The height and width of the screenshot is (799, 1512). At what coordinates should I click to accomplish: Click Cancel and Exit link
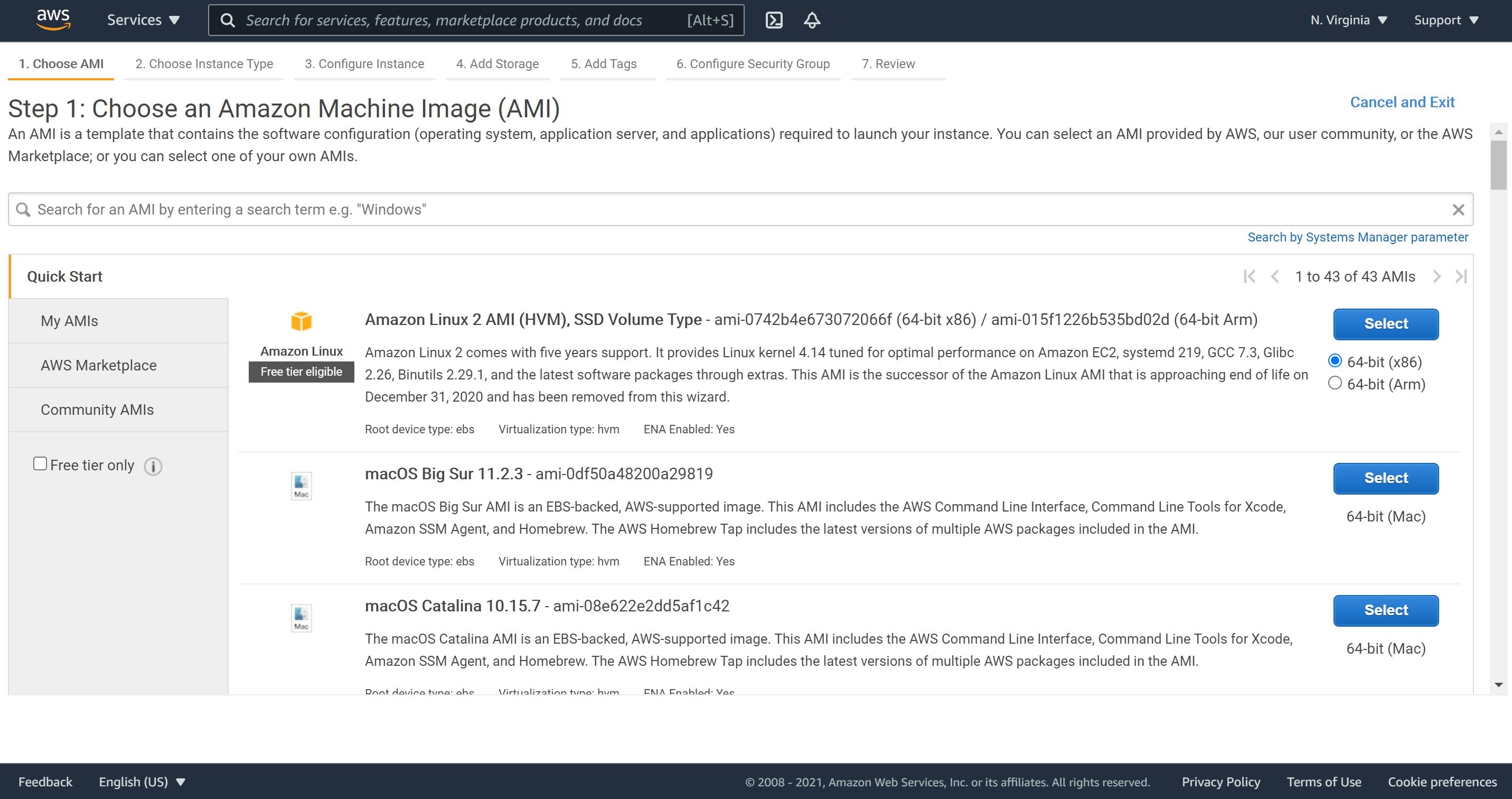pyautogui.click(x=1402, y=102)
